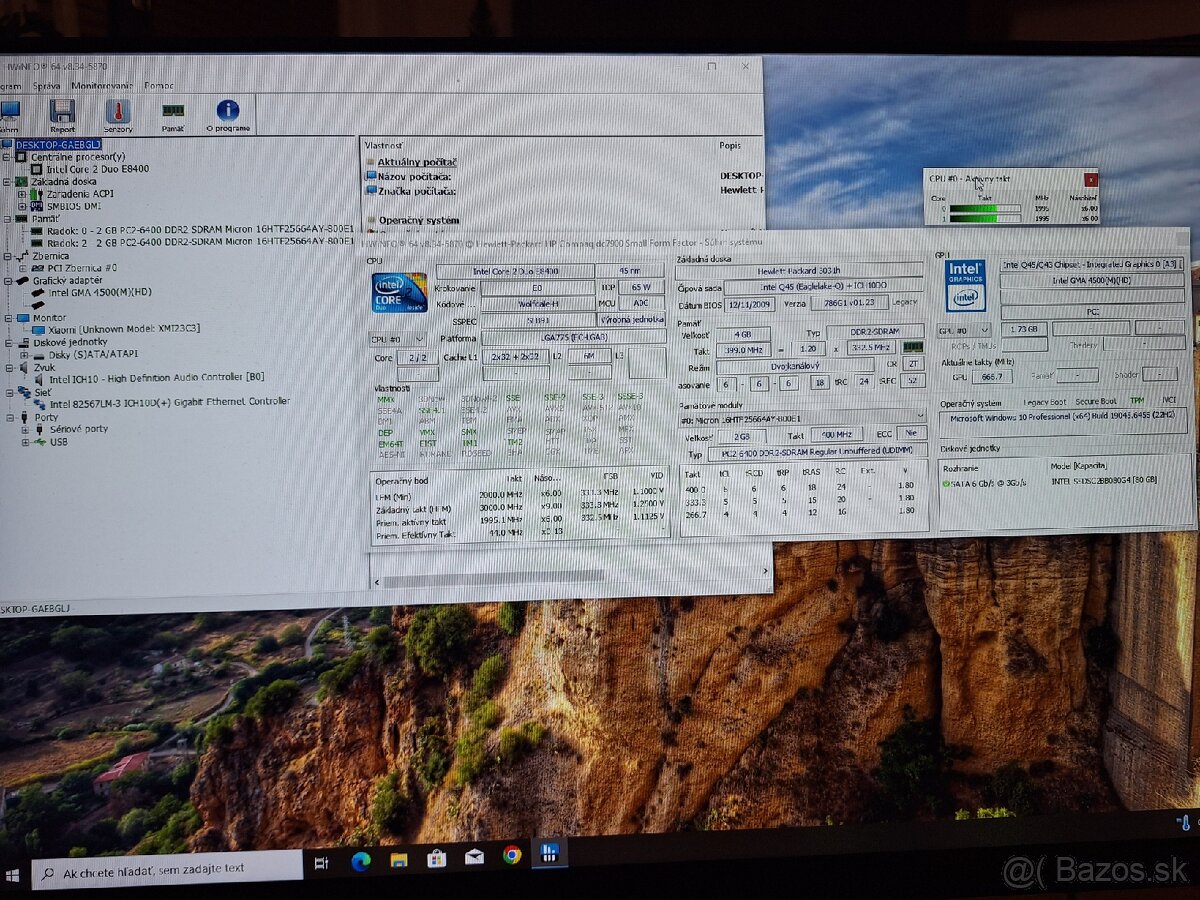Open the Pomoc menu
The image size is (1200, 900).
pos(159,85)
